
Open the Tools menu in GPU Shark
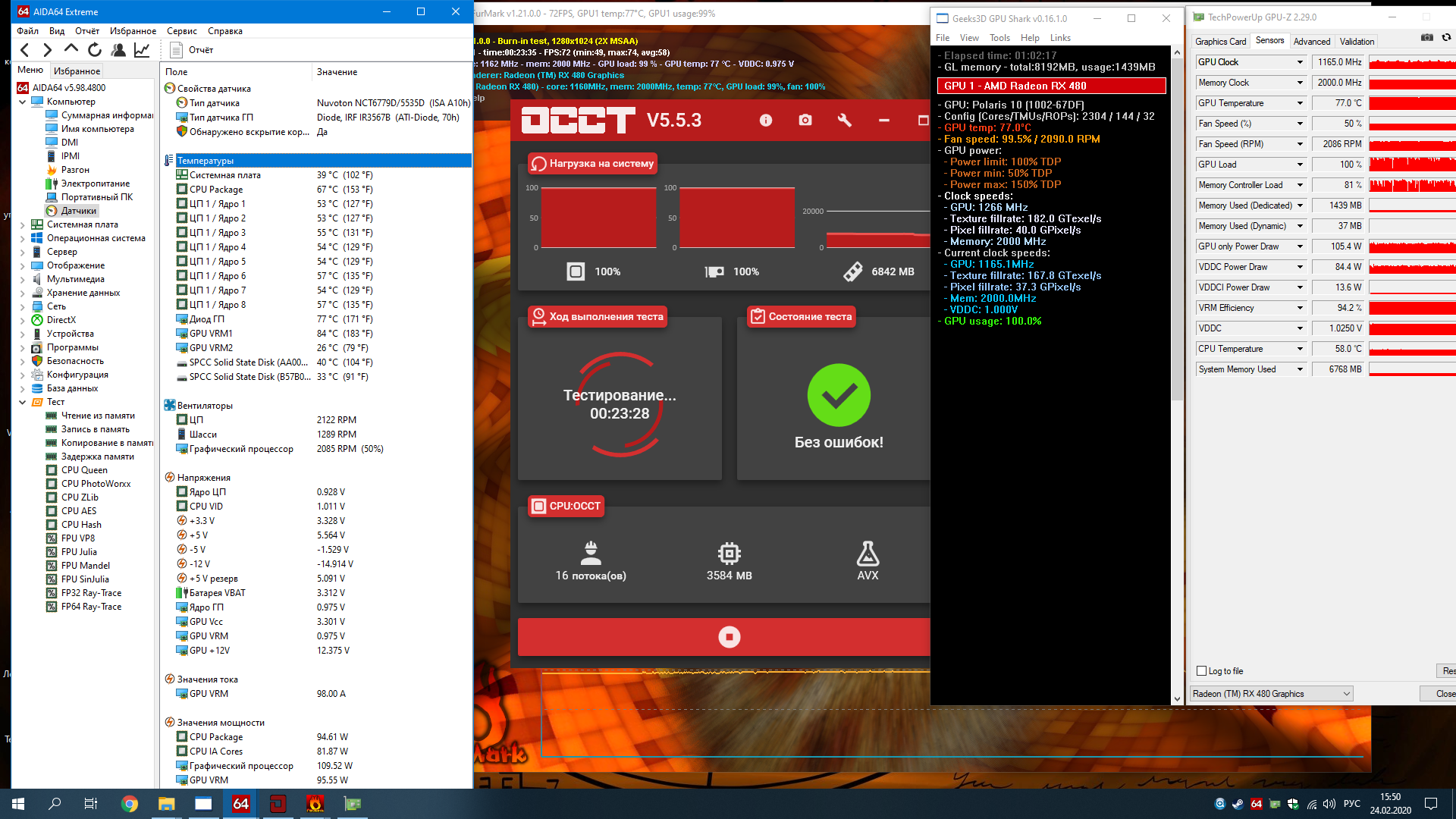(x=999, y=38)
